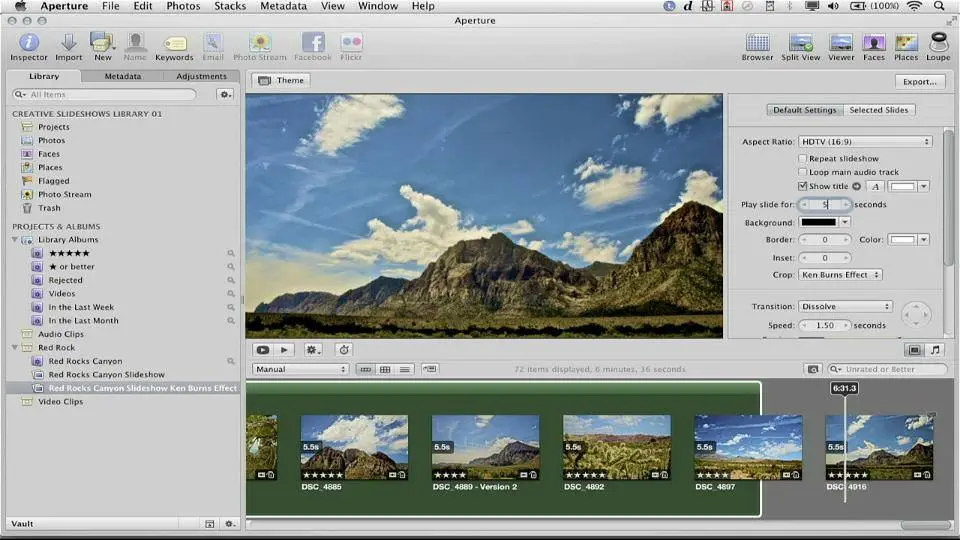Open the Stacks menu
The height and width of the screenshot is (540, 960).
tap(230, 6)
